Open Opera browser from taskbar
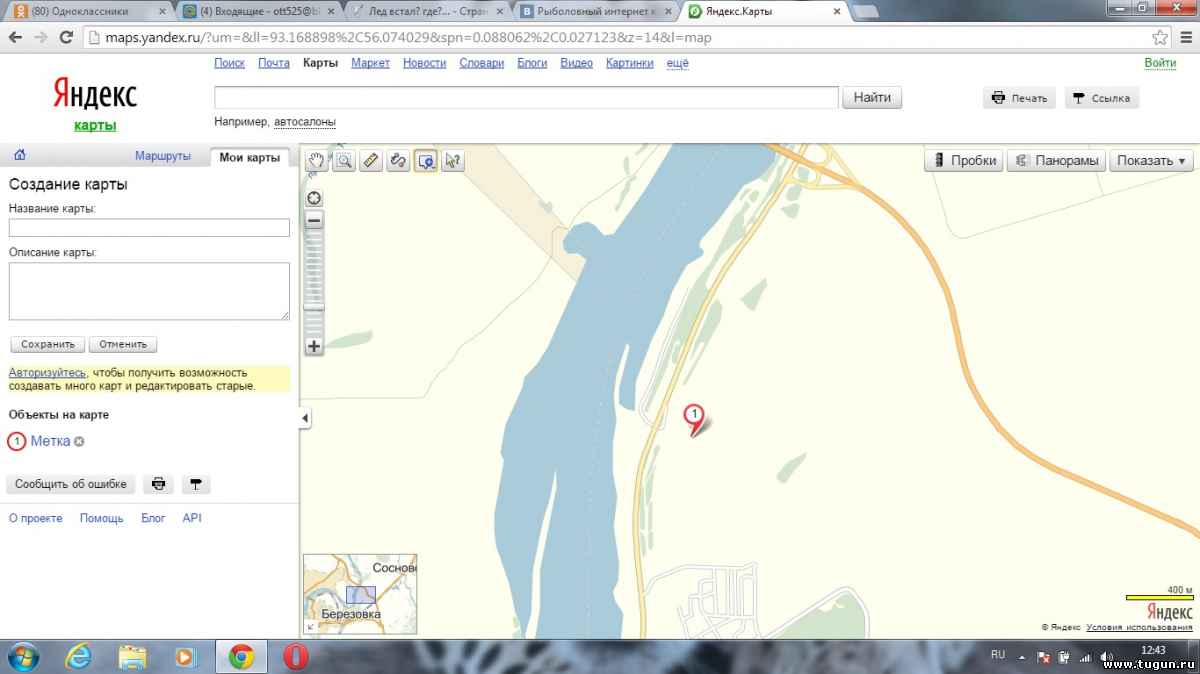The image size is (1200, 674). 295,657
